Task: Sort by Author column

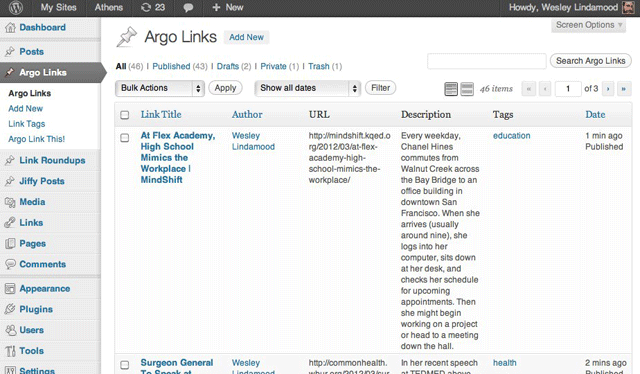Action: 247,115
